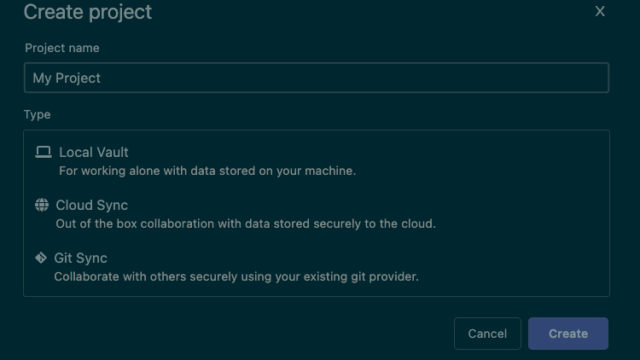Select the Local Vault type option
640x360 pixels.
pos(316,161)
